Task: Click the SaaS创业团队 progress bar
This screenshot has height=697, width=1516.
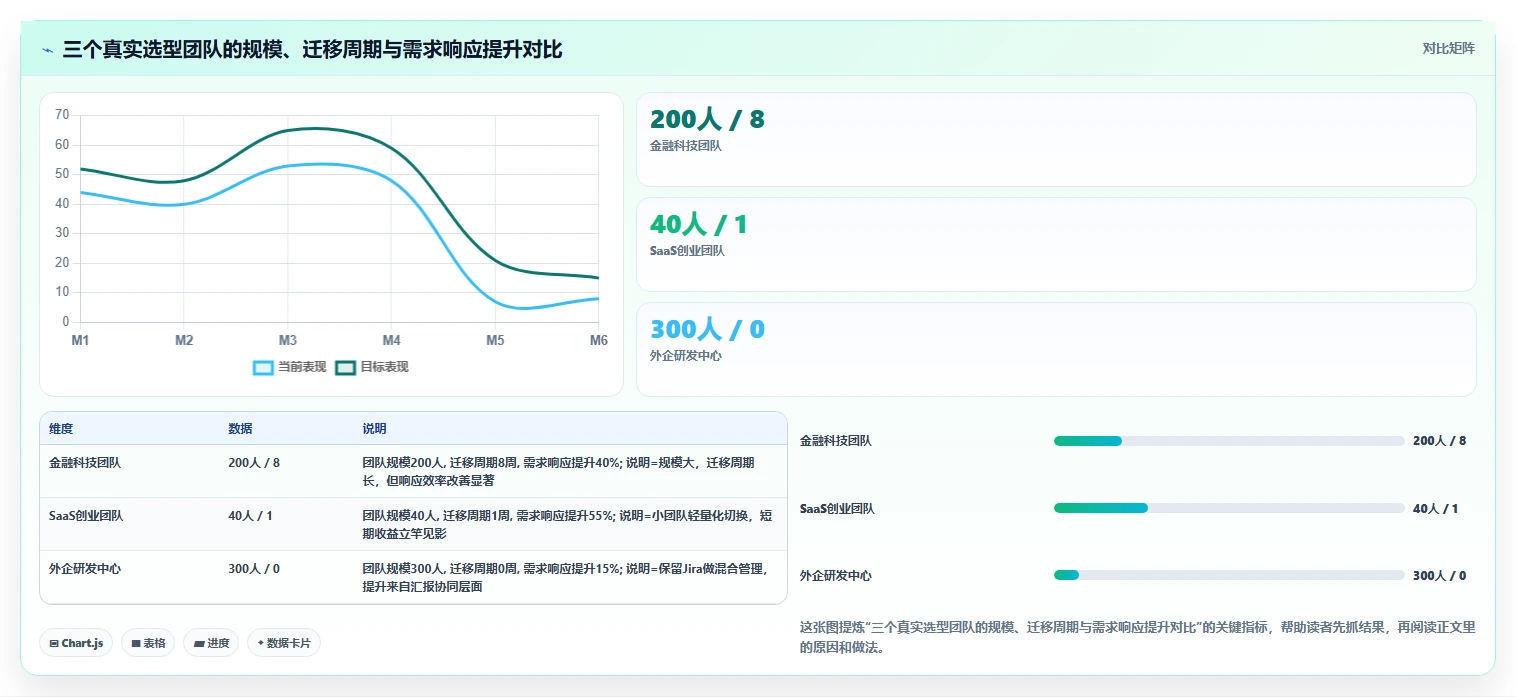Action: 1229,508
